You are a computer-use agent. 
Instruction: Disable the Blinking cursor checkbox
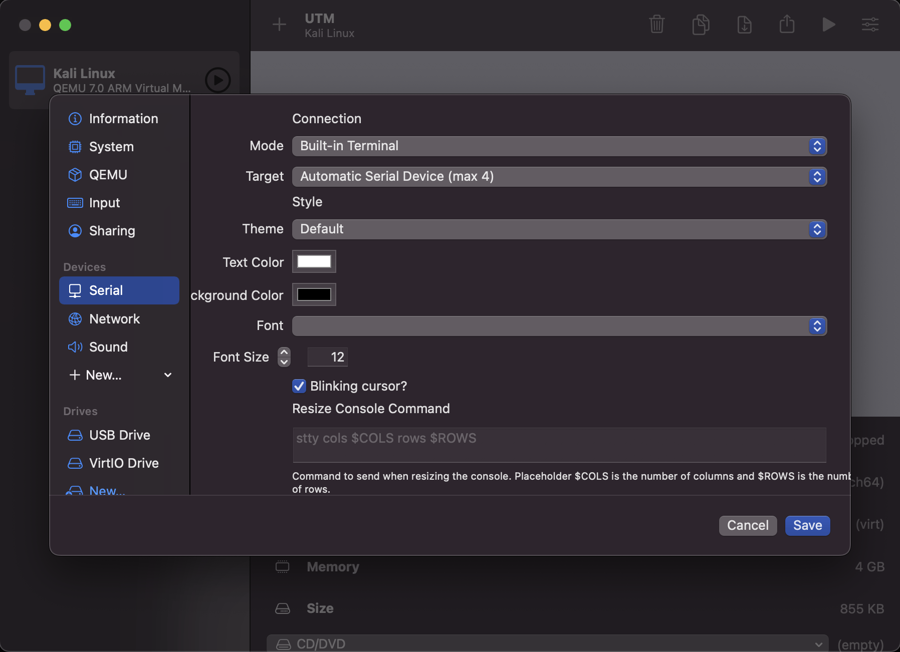[299, 386]
